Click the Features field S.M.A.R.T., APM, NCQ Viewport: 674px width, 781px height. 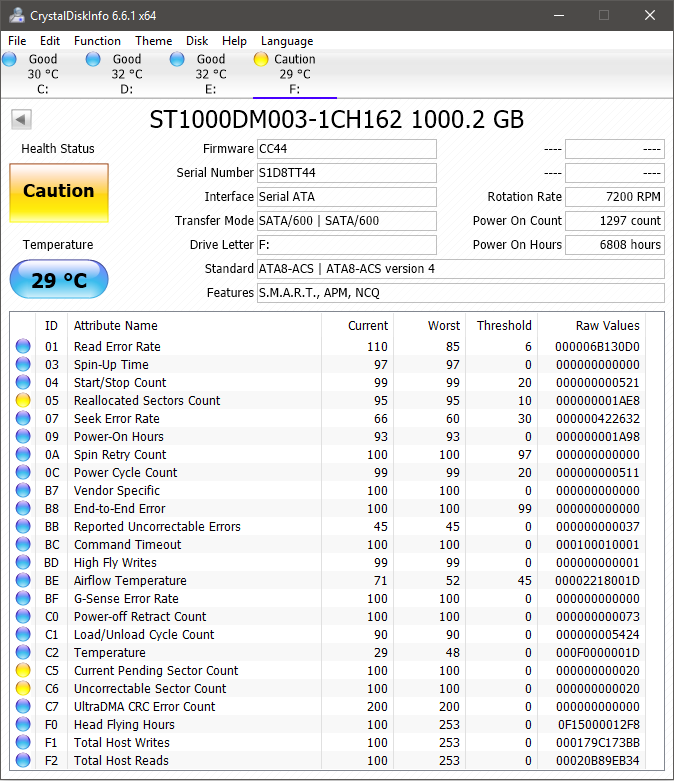461,292
